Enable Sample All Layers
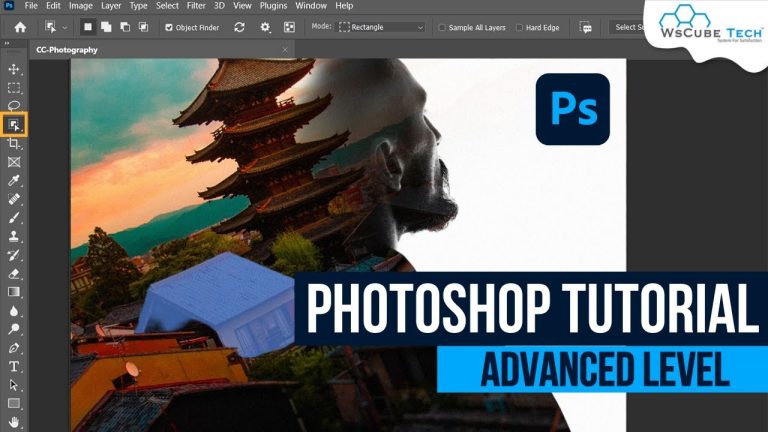Screen dimensions: 768x432 (x=443, y=27)
